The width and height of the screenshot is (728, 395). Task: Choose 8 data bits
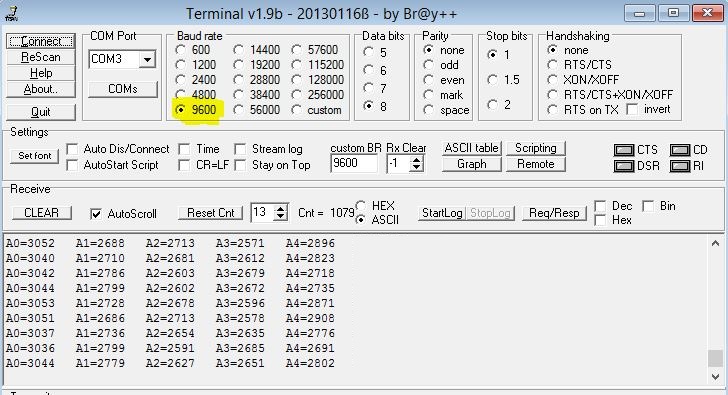(368, 106)
